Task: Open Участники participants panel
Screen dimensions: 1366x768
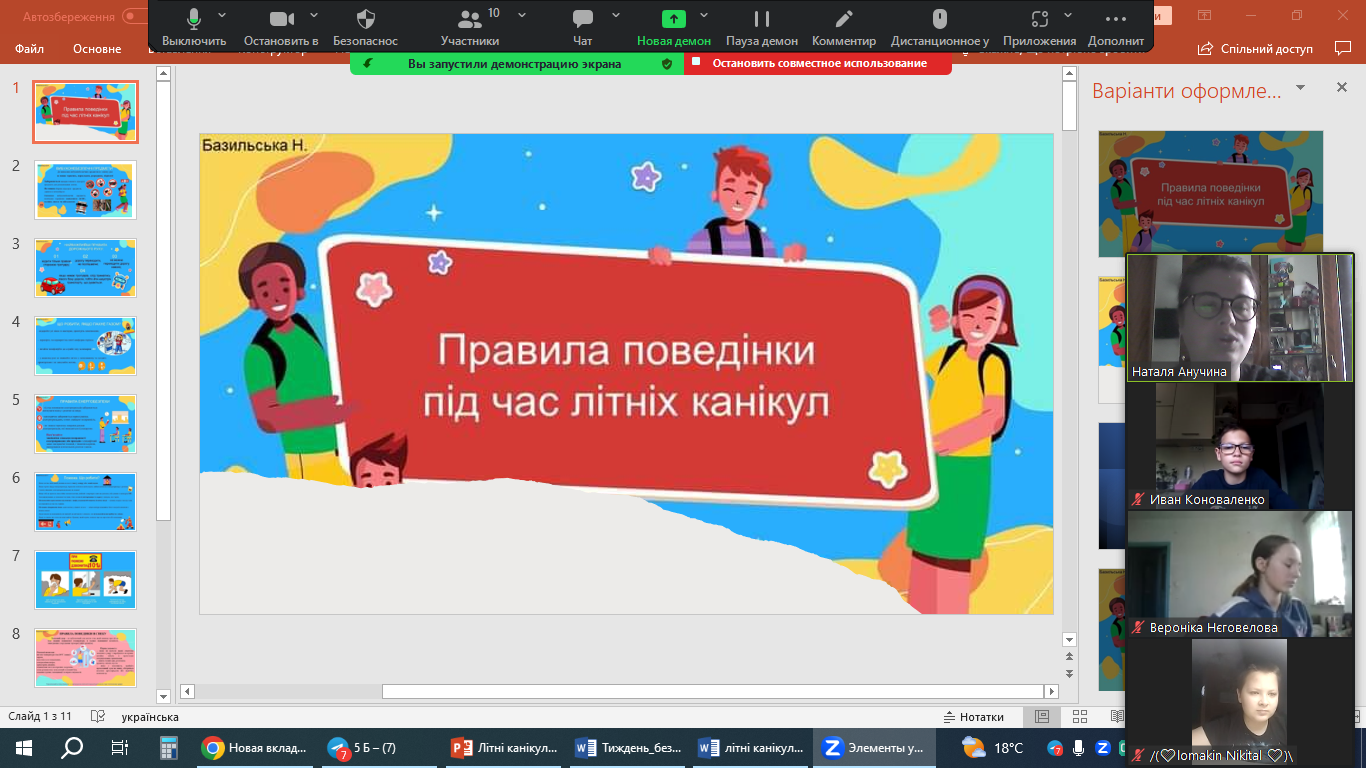Action: pos(470,27)
